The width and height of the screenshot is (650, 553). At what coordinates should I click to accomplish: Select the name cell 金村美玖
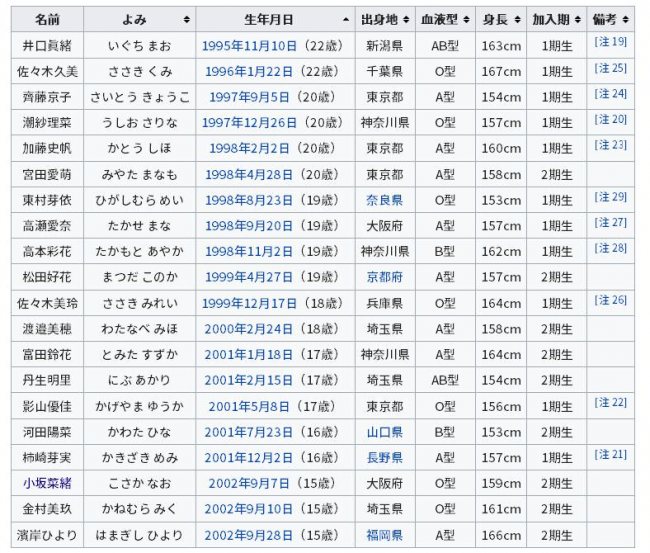point(47,509)
